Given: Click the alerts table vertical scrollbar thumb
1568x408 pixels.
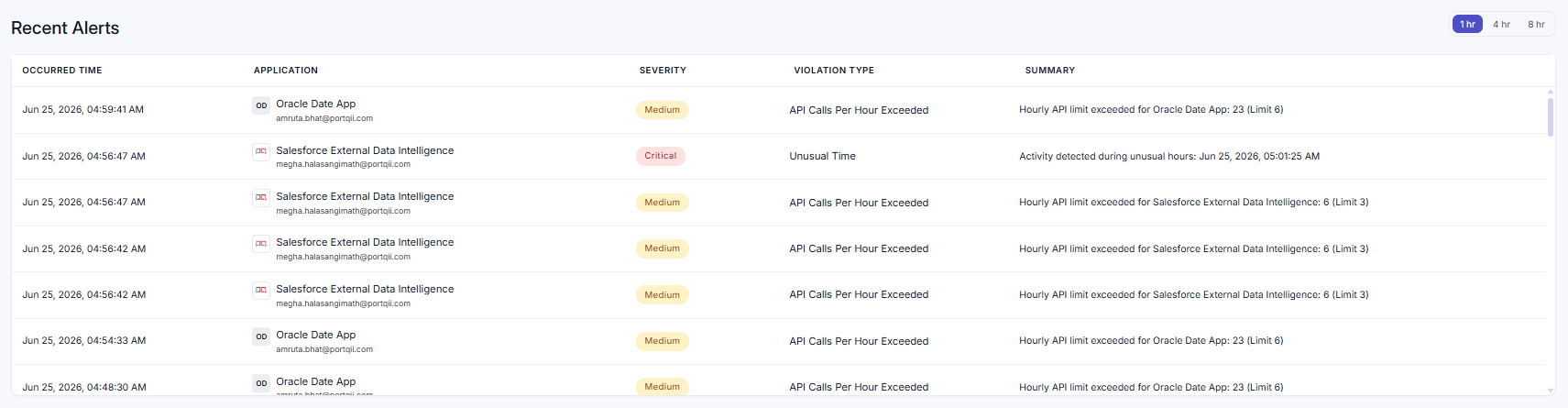Looking at the screenshot, I should pyautogui.click(x=1551, y=116).
